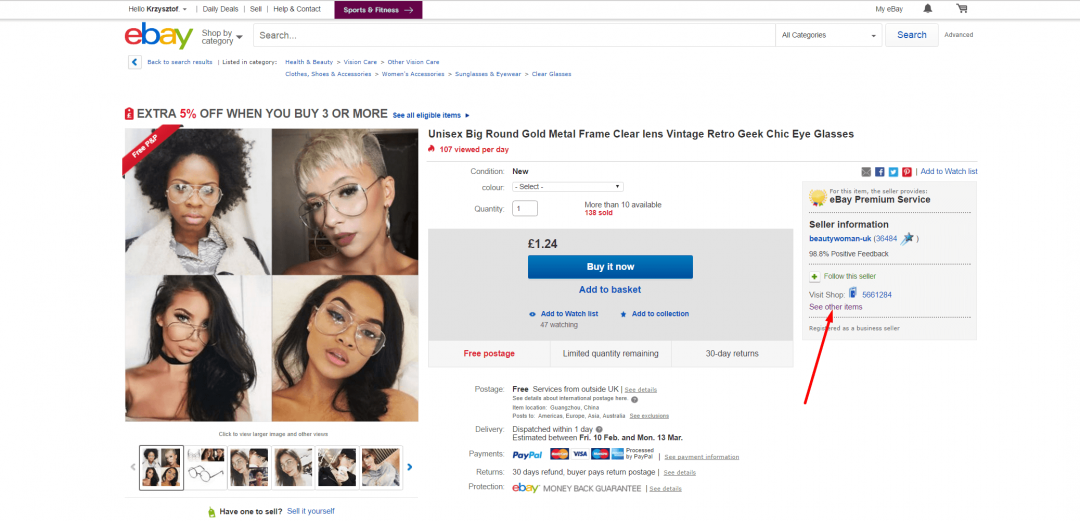Click the eBay logo
Screen dimensions: 1080x521
158,37
